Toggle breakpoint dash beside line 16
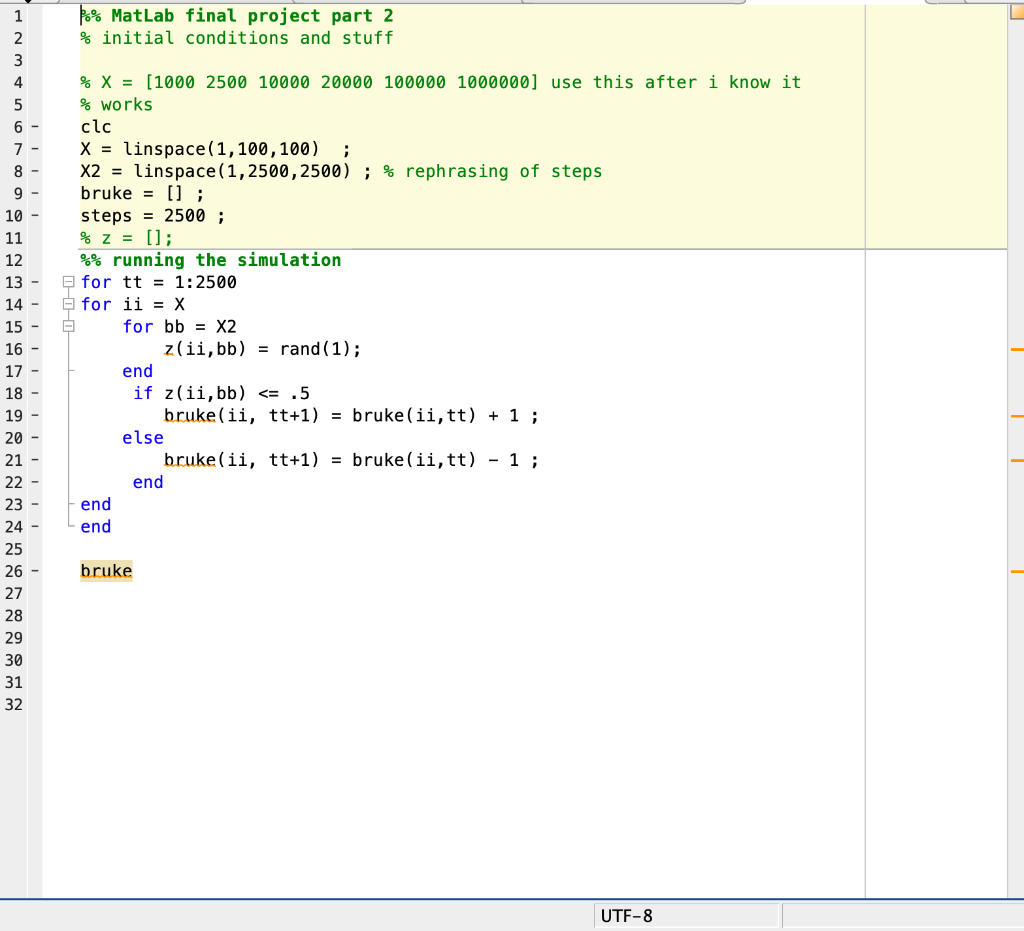The image size is (1024, 931). pos(35,349)
